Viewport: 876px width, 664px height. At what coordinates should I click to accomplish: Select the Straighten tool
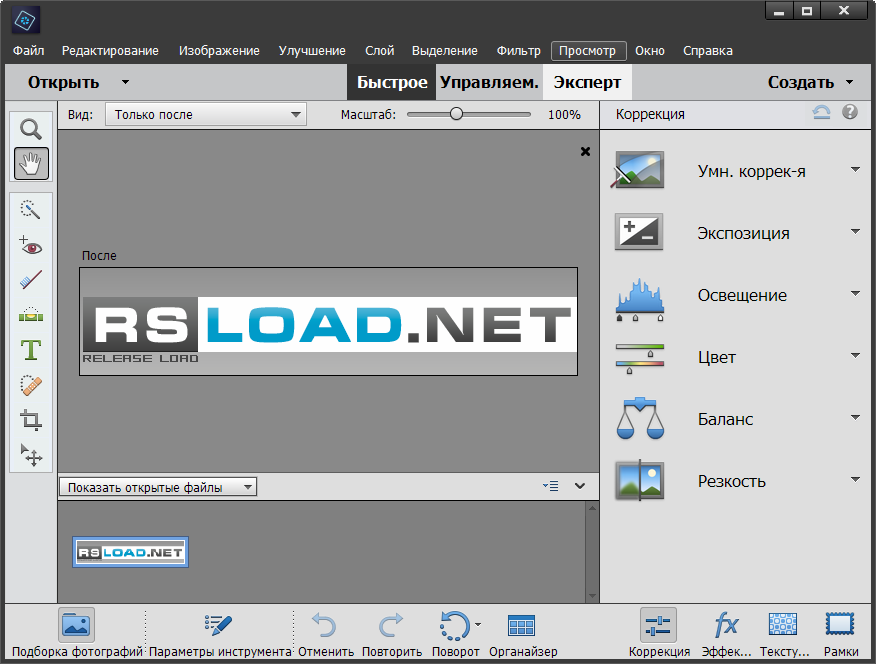coord(31,314)
